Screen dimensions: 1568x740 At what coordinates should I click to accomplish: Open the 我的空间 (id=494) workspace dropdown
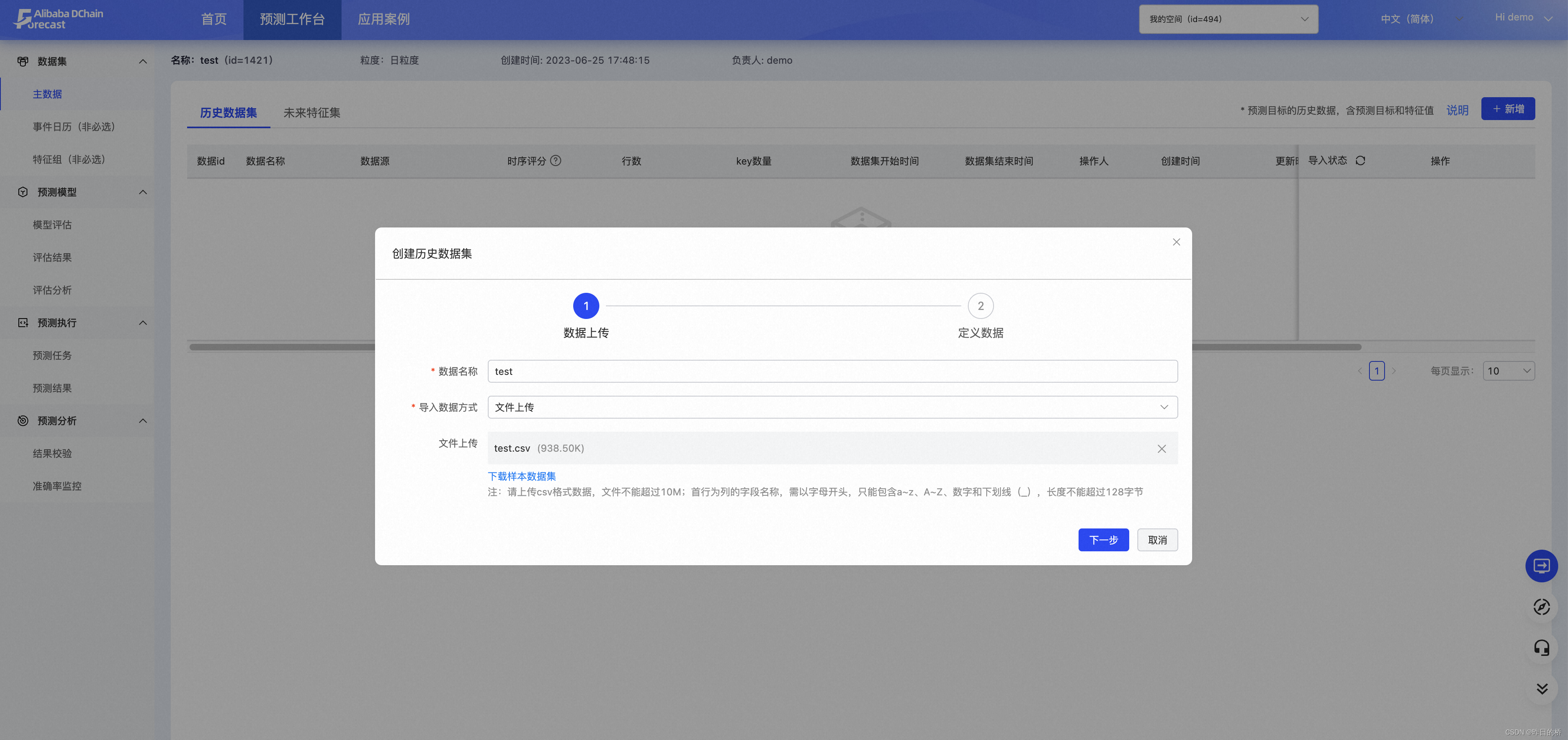1228,19
